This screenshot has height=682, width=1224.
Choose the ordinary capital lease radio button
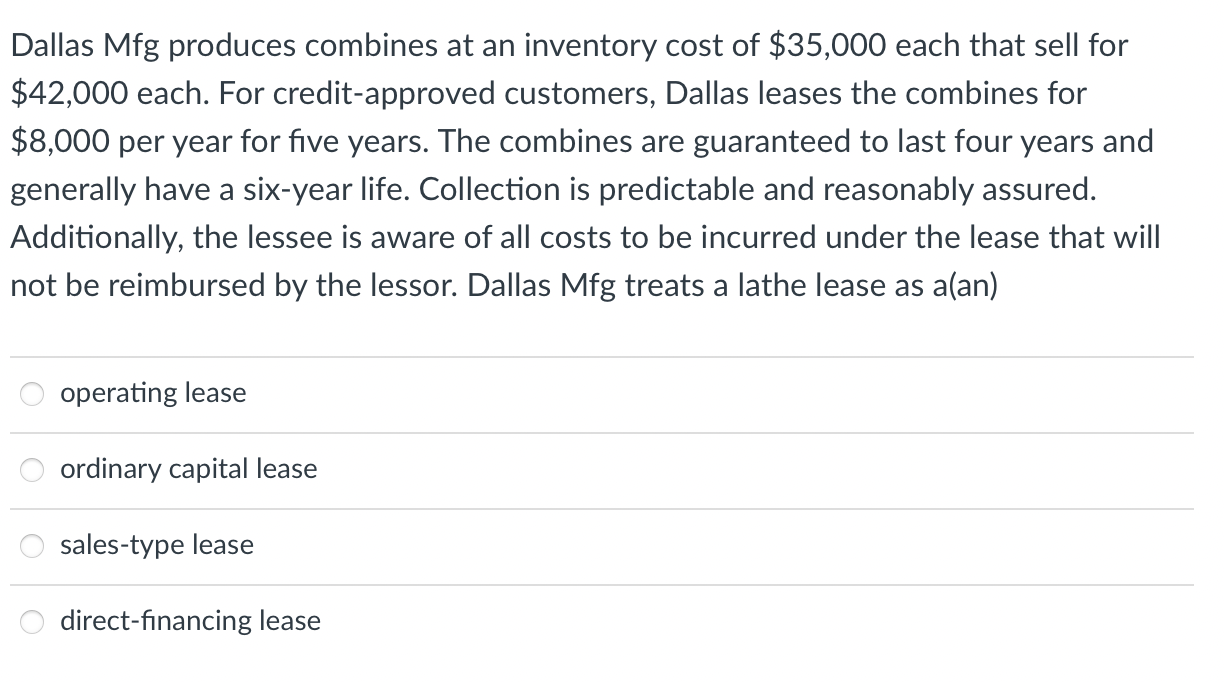click(33, 471)
